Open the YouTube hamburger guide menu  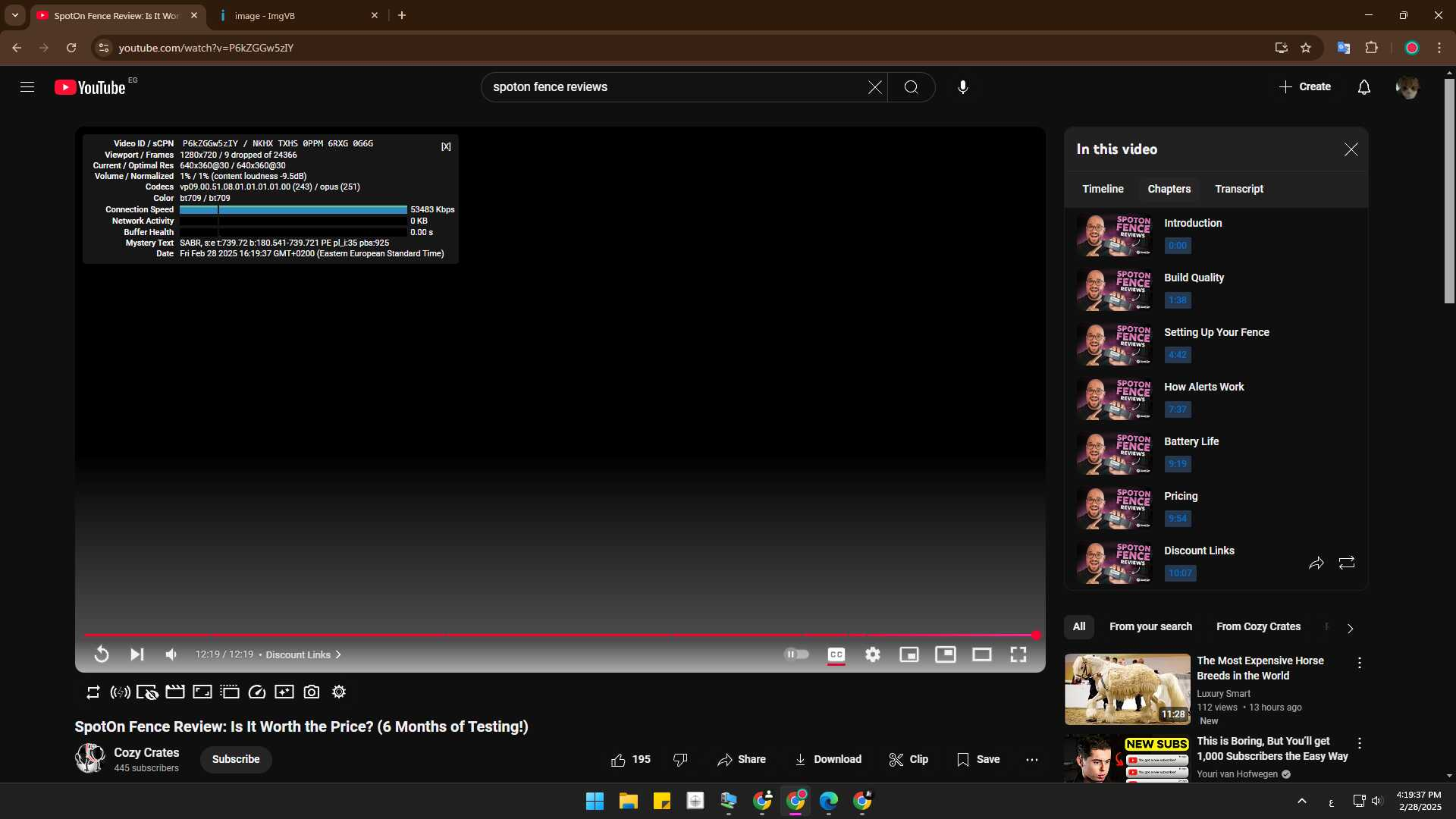[x=27, y=87]
